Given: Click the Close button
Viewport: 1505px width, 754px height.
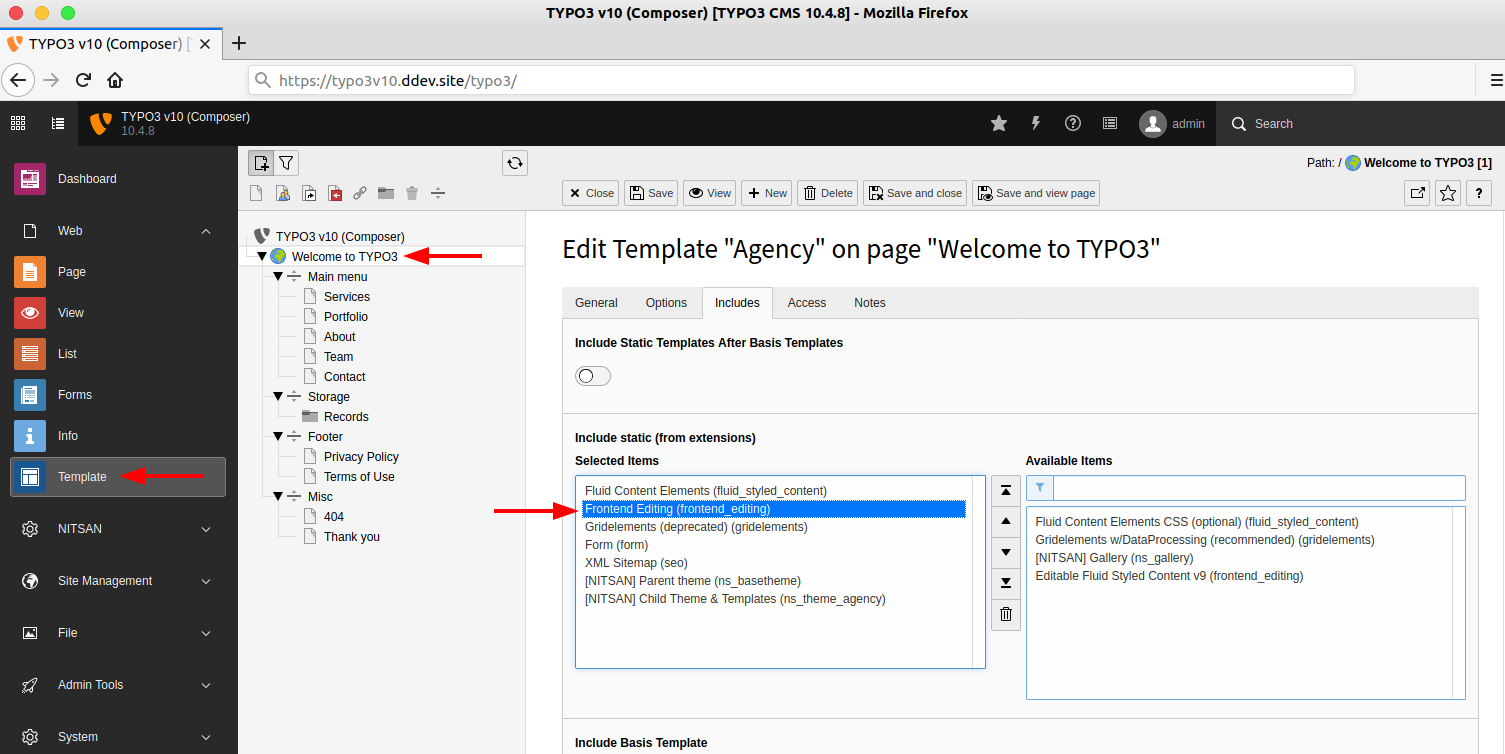Looking at the screenshot, I should pyautogui.click(x=591, y=193).
